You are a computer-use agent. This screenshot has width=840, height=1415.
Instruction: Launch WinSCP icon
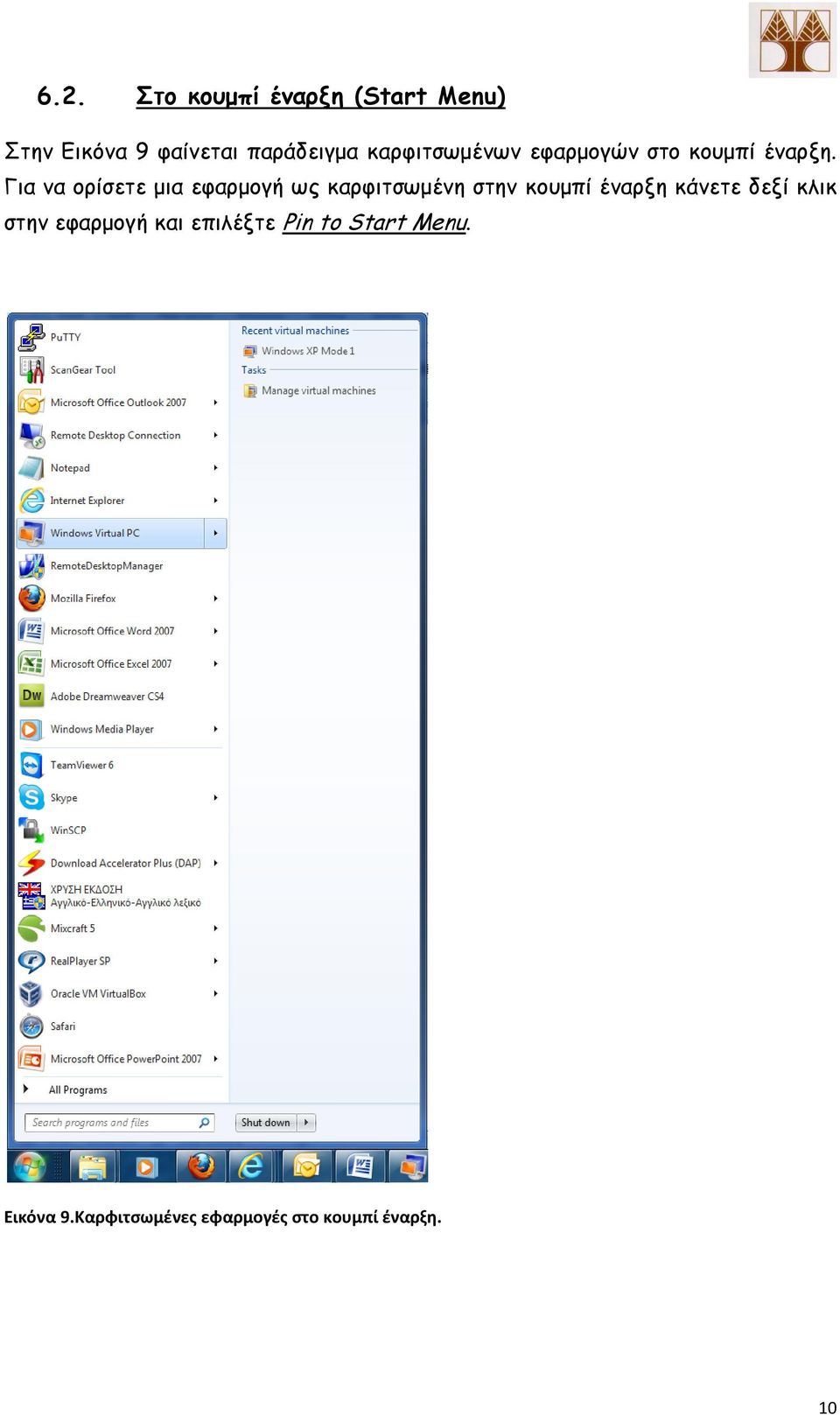(32, 830)
